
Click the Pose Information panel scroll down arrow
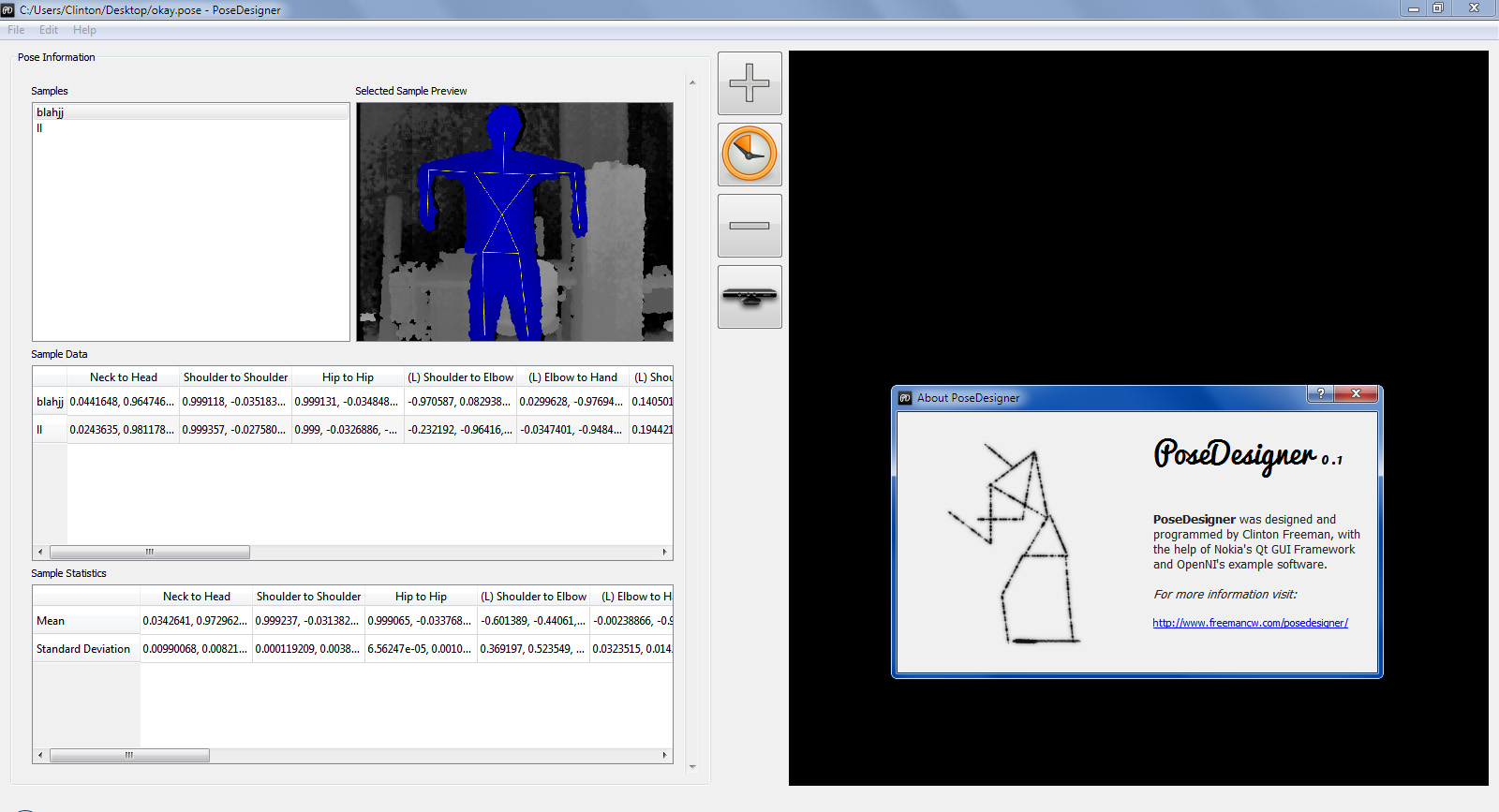pyautogui.click(x=692, y=767)
